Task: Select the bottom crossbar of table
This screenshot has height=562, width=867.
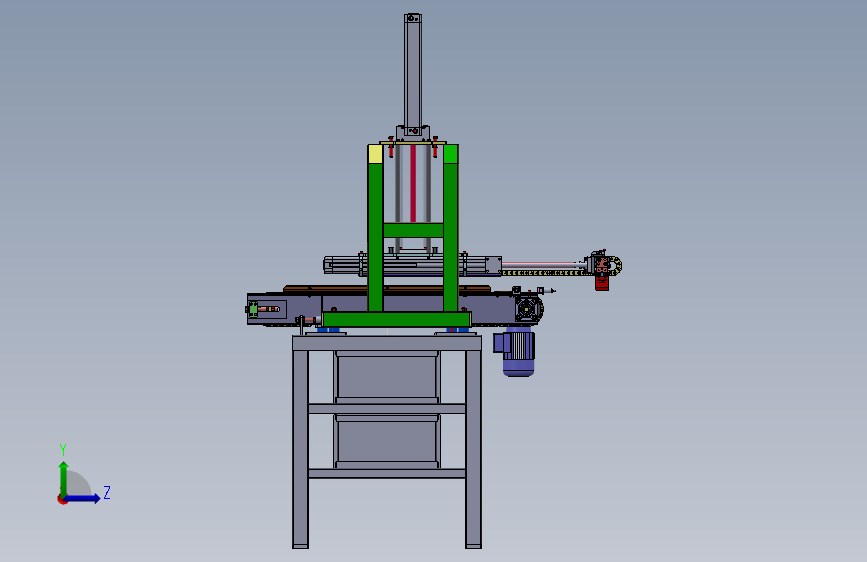Action: [387, 473]
